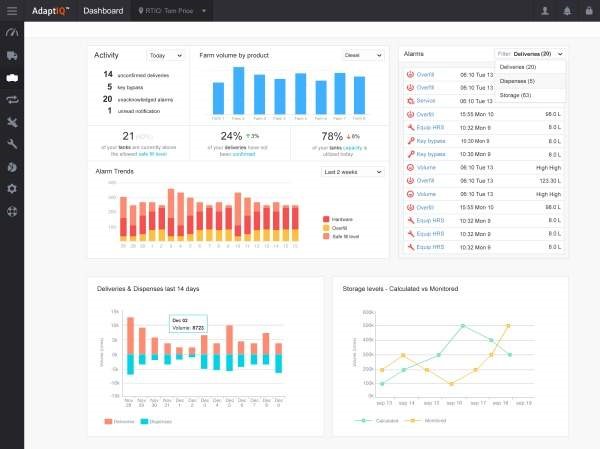Open the wrench maintenance sidebar icon
The height and width of the screenshot is (449, 600).
[x=12, y=144]
